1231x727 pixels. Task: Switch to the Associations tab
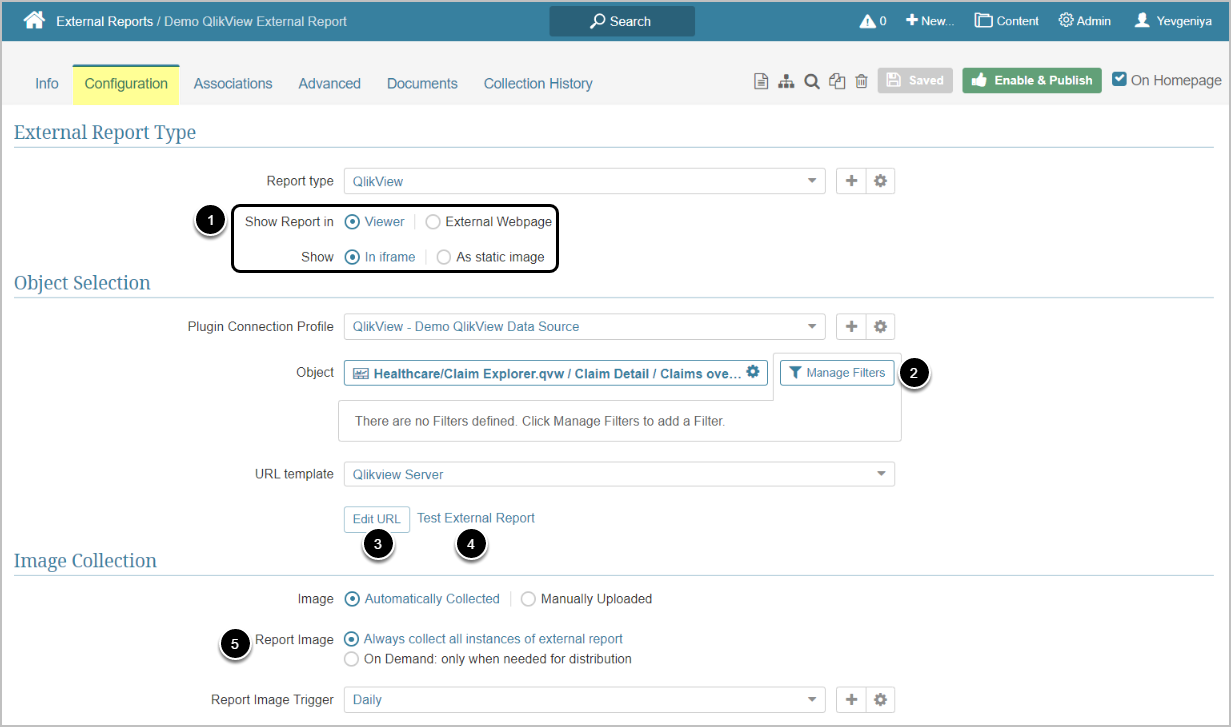pos(233,84)
